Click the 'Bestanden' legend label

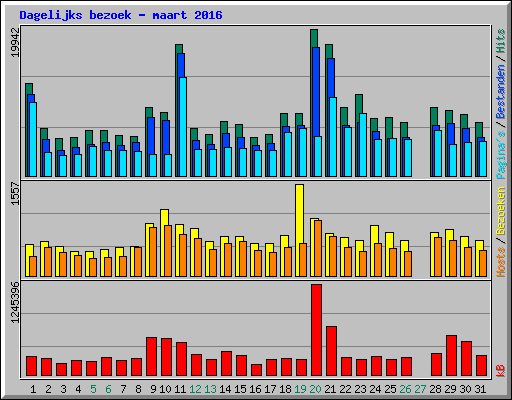501,92
